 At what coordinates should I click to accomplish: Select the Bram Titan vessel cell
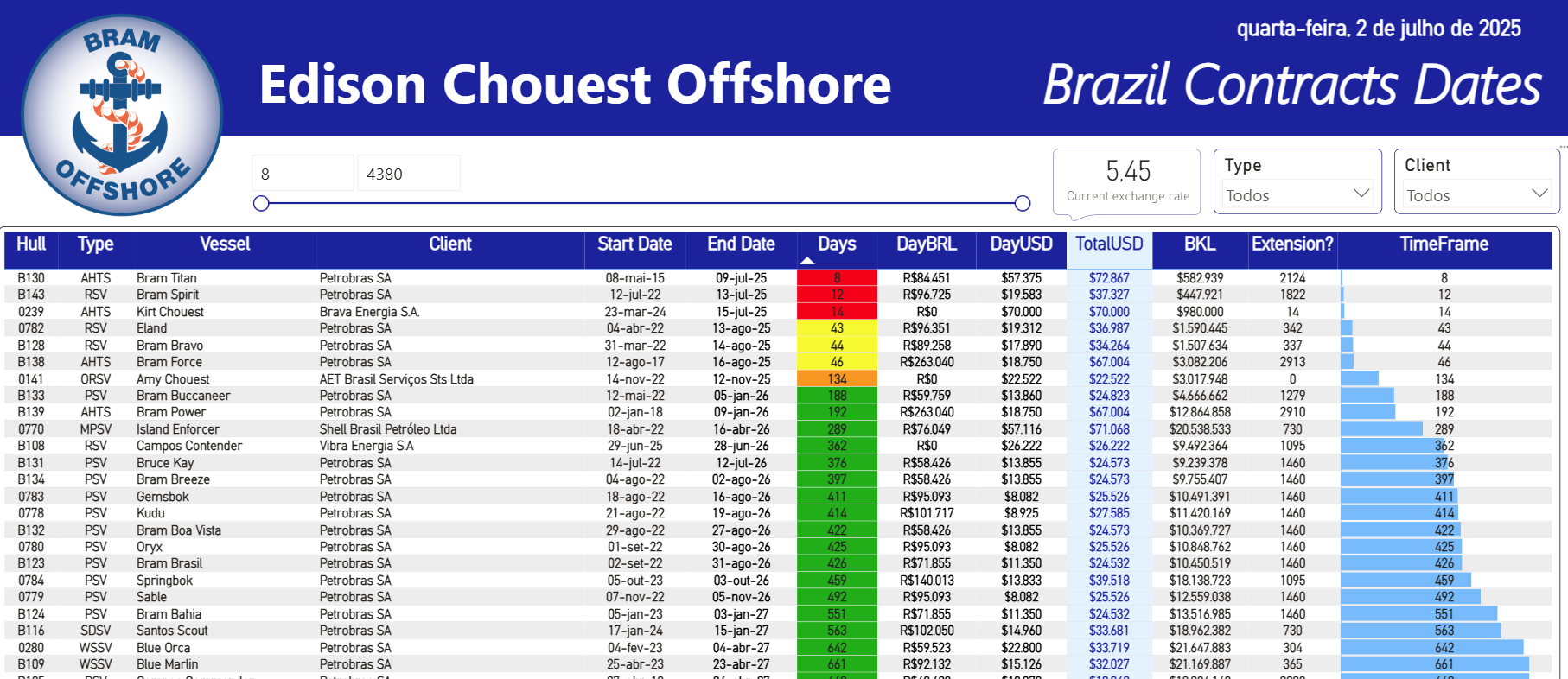click(167, 278)
